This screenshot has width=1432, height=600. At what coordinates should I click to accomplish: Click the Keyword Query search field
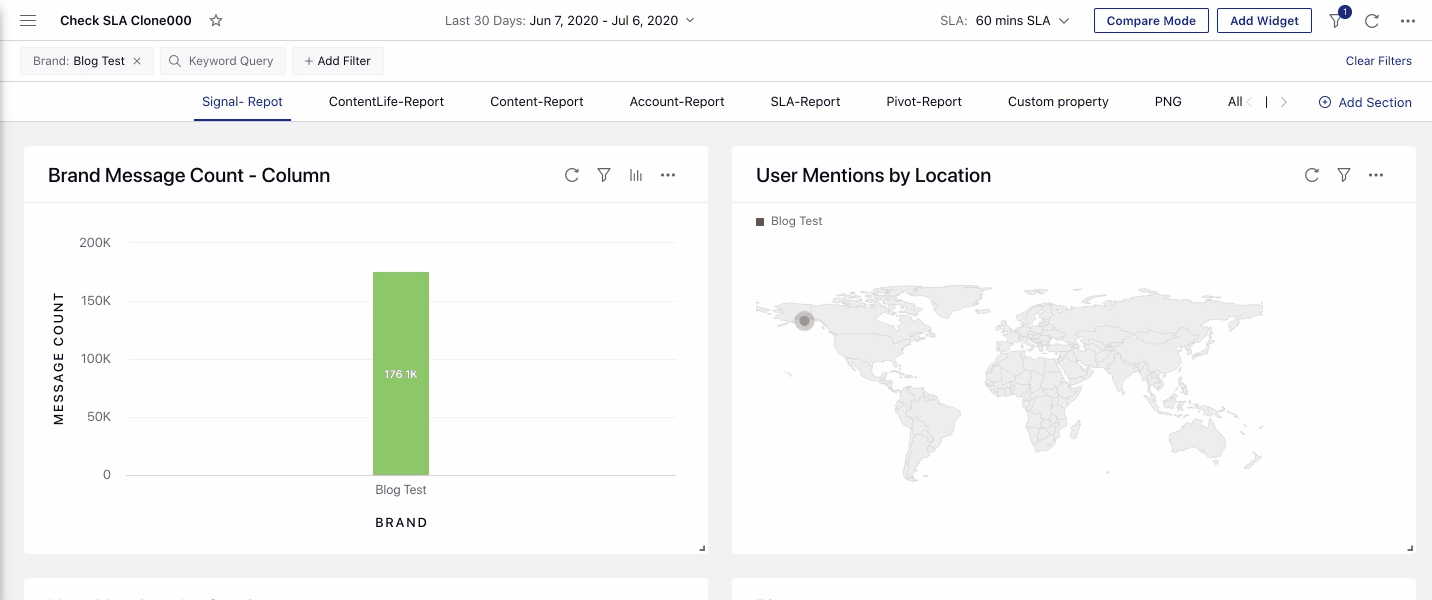coord(223,61)
